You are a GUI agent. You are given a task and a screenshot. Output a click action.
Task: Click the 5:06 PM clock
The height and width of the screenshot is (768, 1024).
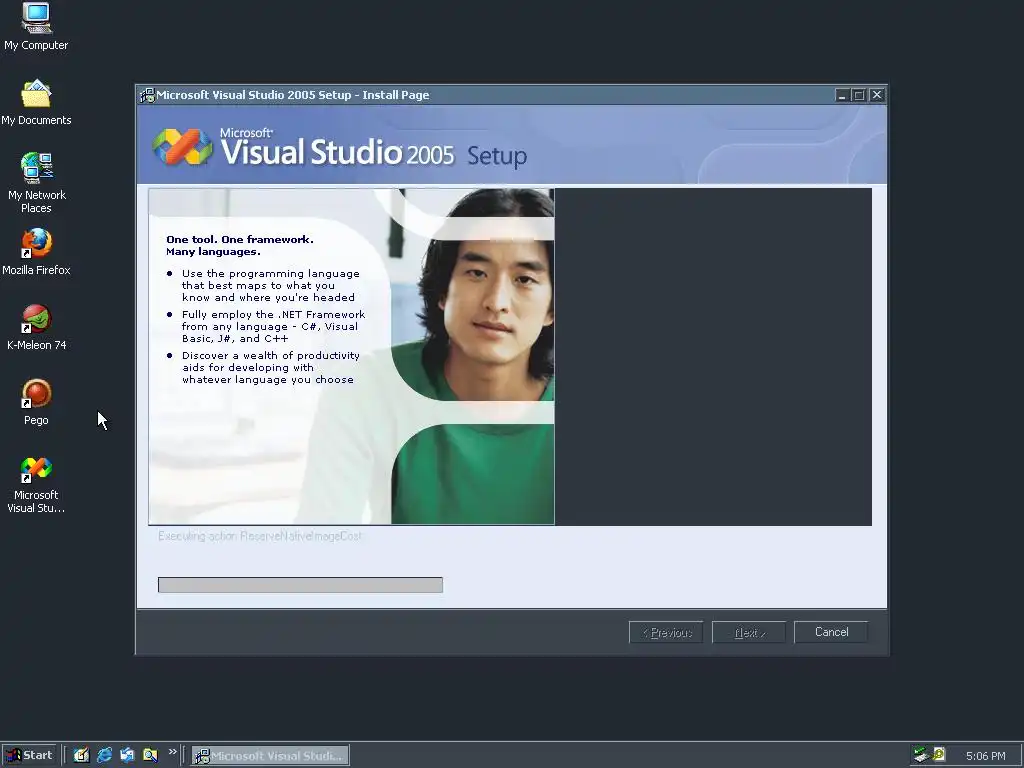(x=985, y=756)
